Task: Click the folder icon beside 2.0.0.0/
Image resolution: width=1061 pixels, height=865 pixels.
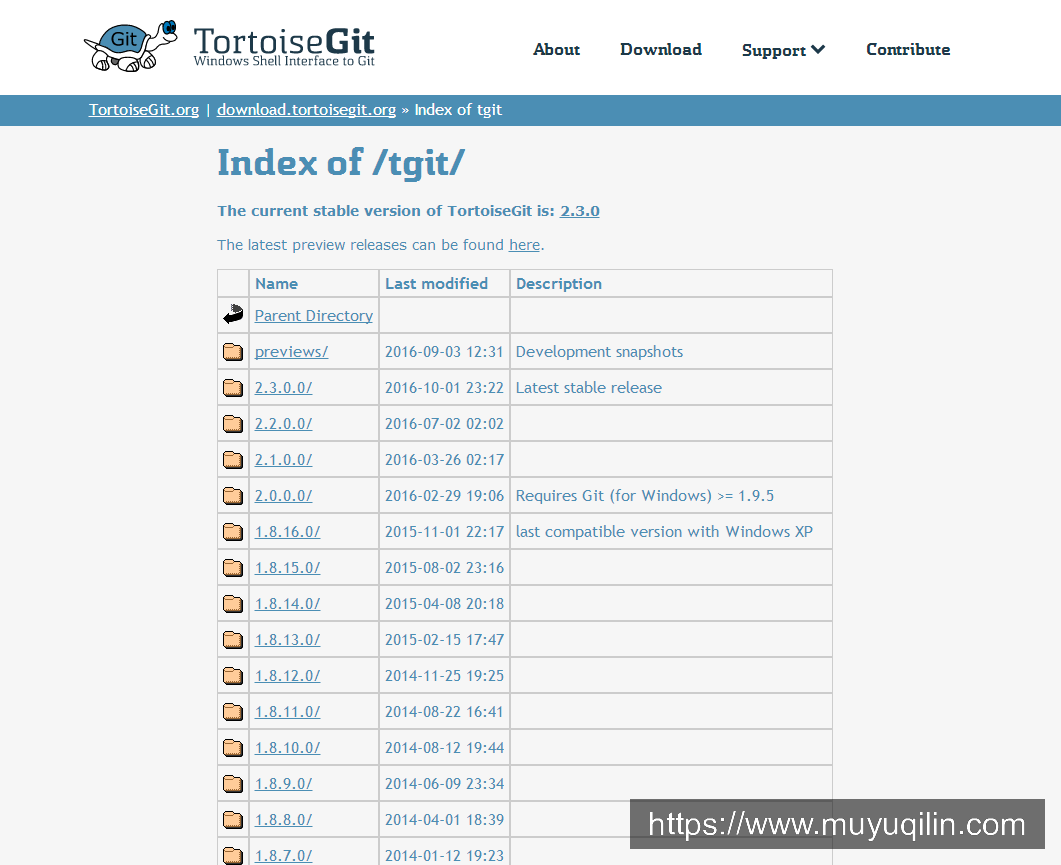Action: point(233,495)
